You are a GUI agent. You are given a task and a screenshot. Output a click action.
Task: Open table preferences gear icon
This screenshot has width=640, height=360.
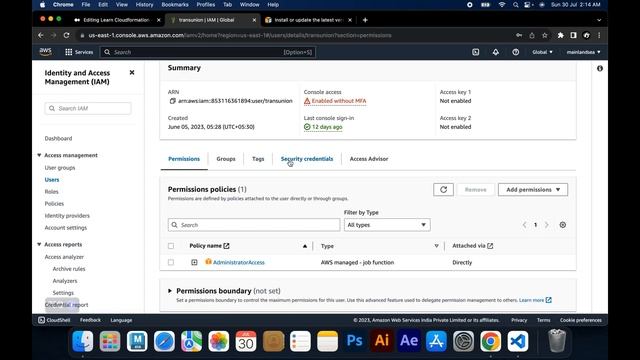pos(562,225)
